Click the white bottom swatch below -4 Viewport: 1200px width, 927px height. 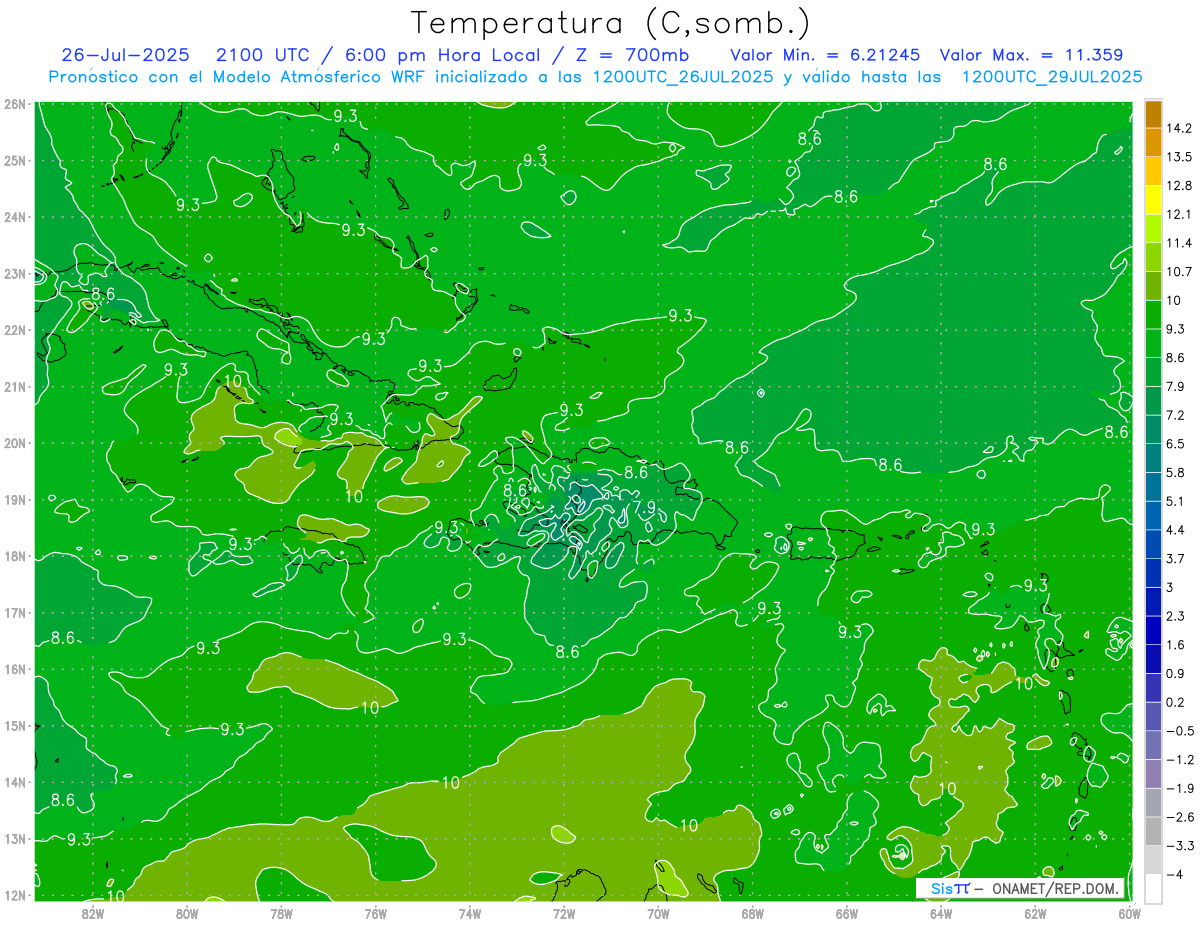pos(1153,888)
